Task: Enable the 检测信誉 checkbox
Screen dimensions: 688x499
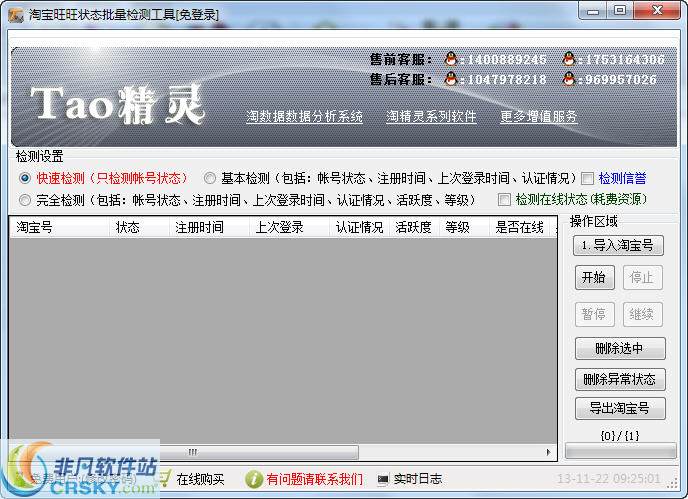Action: 587,179
